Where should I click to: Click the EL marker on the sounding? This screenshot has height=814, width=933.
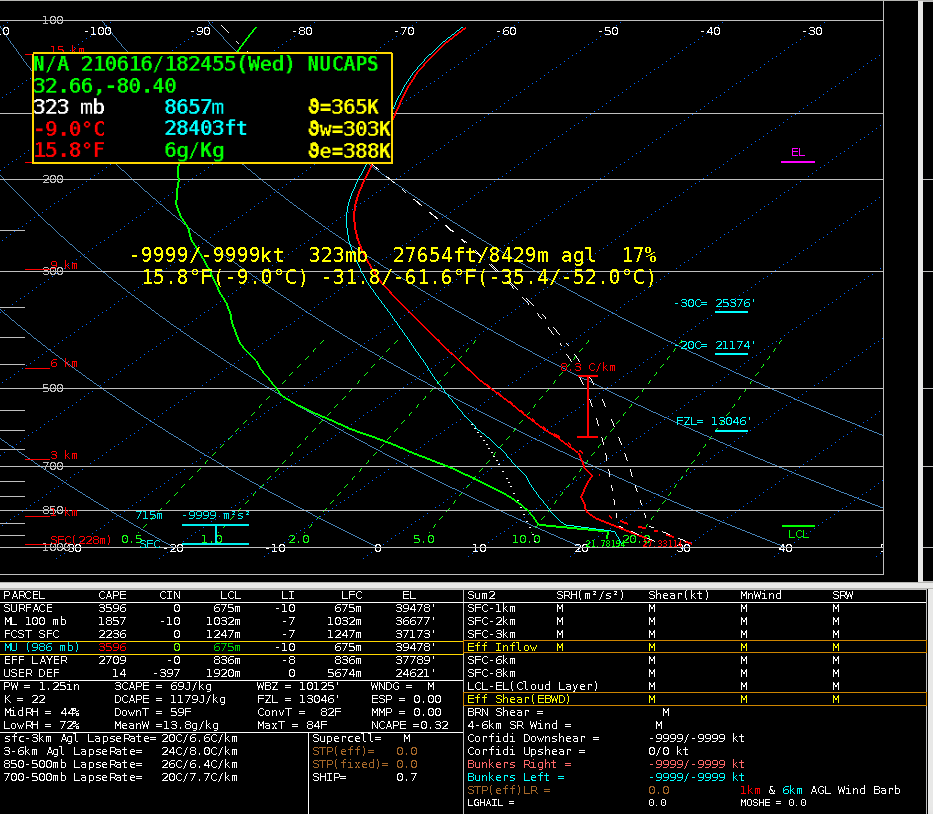coord(797,154)
